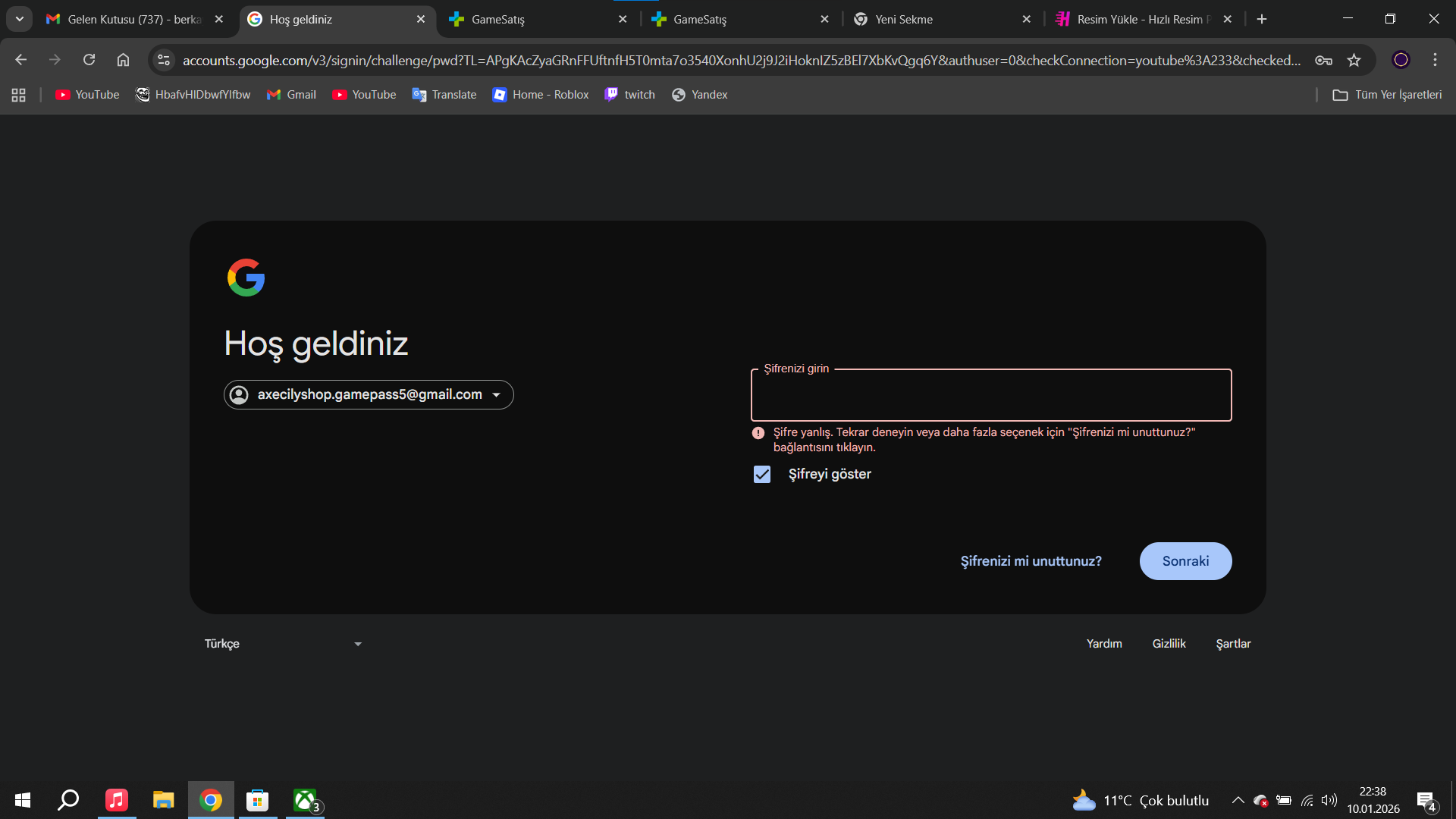Viewport: 1456px width, 819px height.
Task: Show hidden system tray icons
Action: click(1238, 800)
